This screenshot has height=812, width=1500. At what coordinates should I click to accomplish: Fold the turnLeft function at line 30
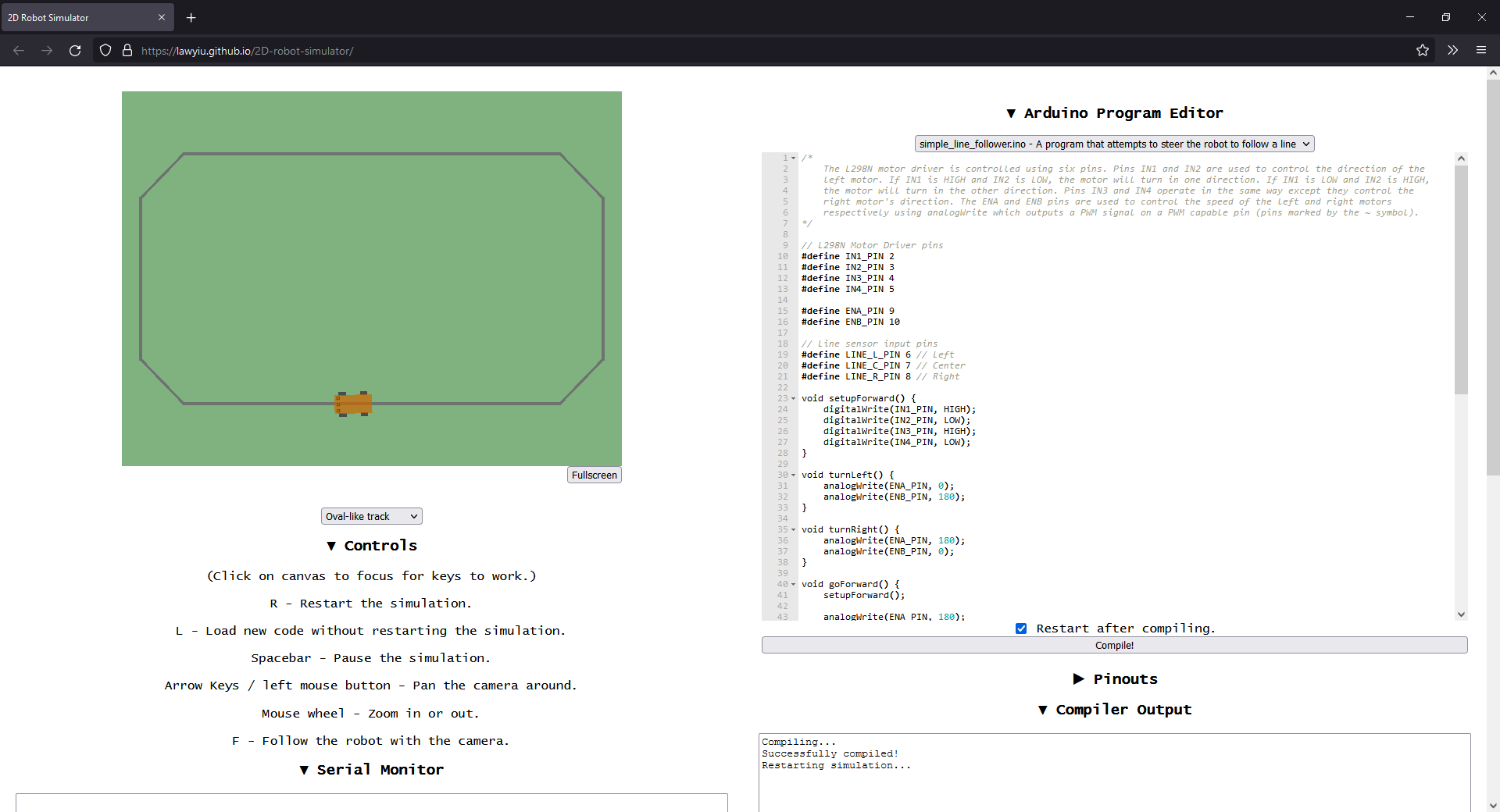794,475
